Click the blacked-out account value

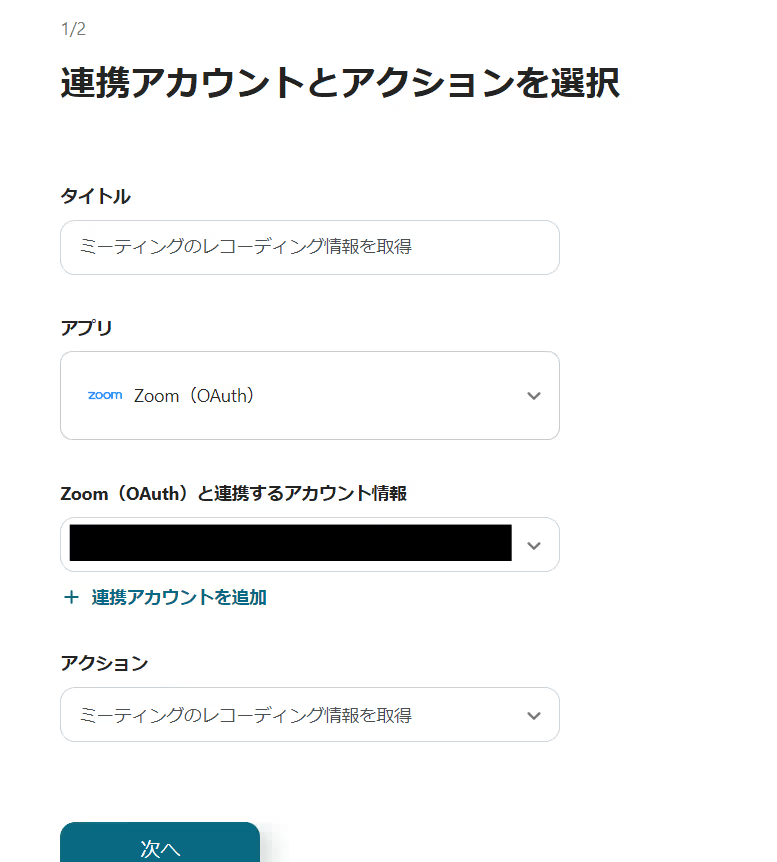(x=290, y=543)
